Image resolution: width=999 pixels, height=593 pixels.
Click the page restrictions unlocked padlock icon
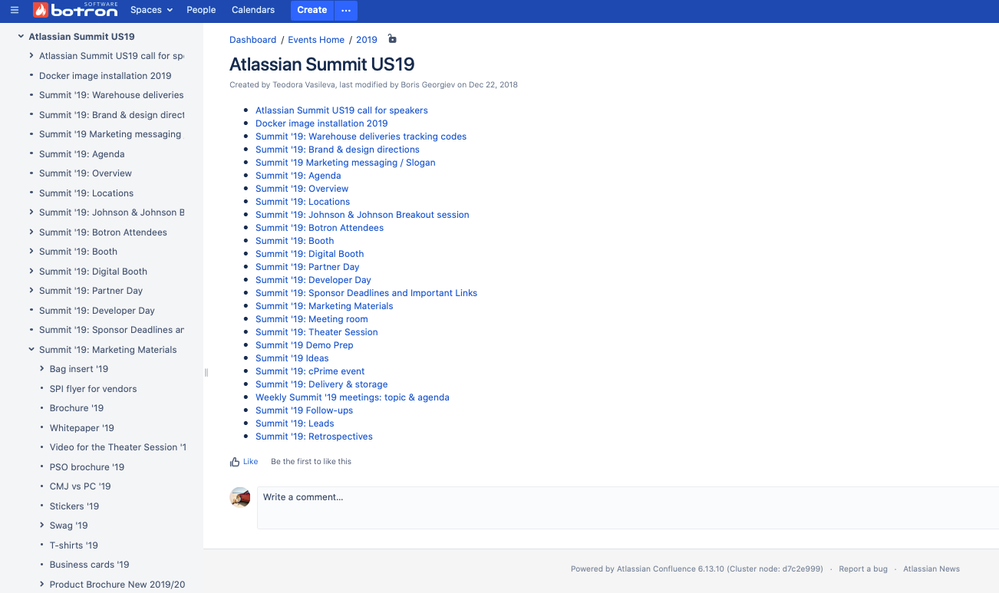click(392, 39)
